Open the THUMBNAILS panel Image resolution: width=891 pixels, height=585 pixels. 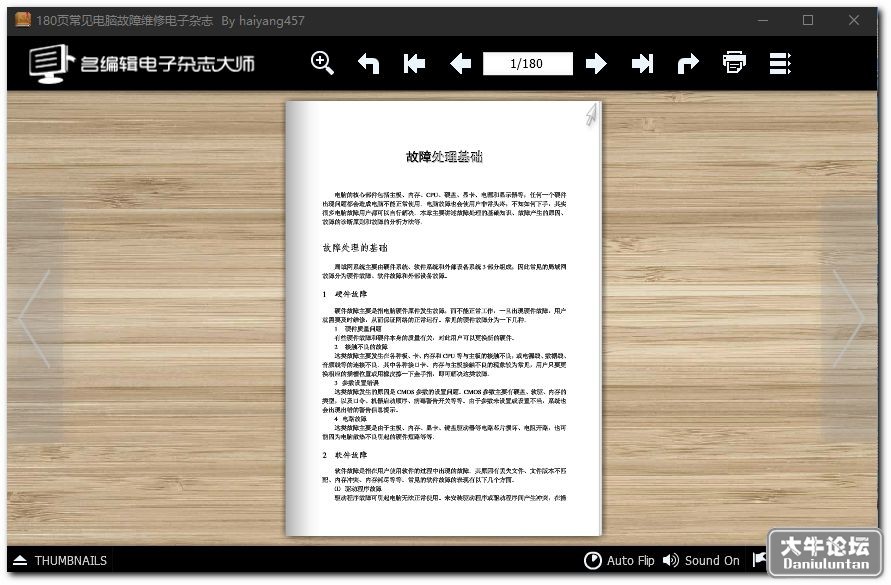[x=60, y=561]
